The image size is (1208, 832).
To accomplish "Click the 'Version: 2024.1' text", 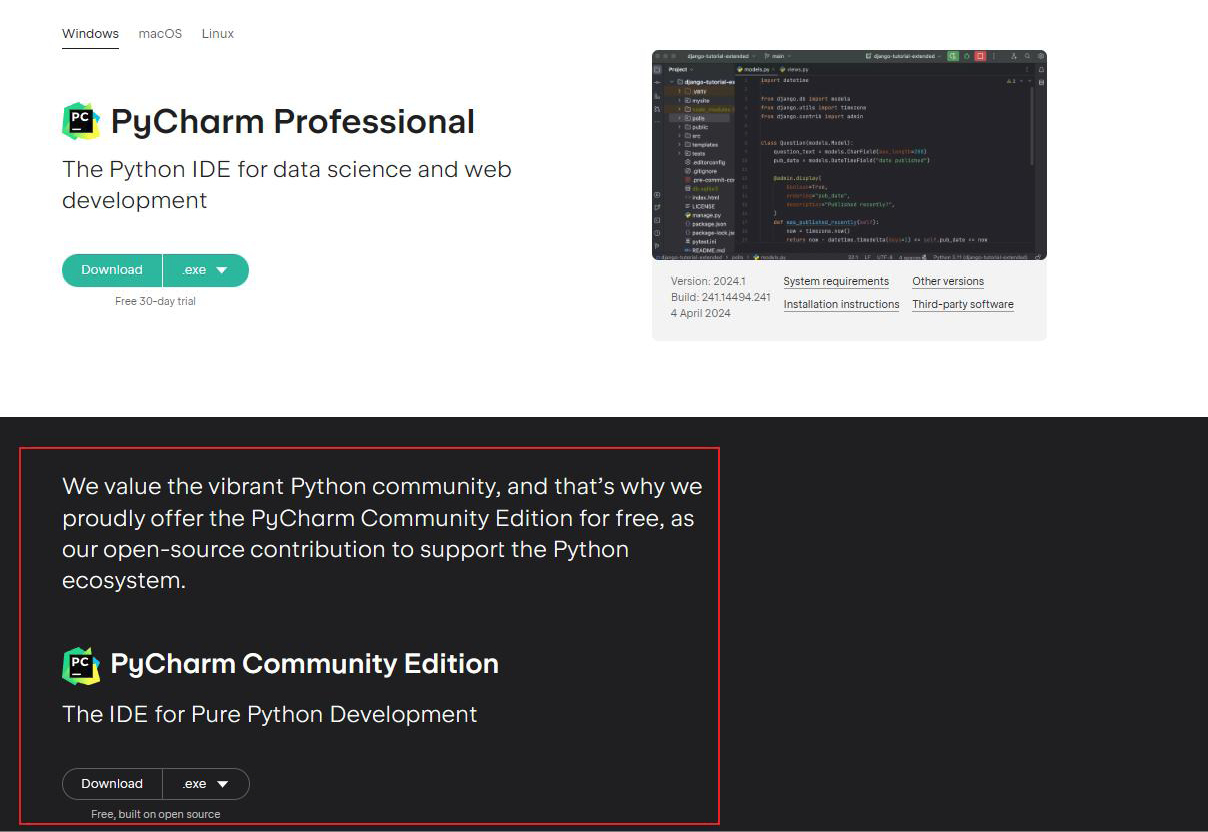I will (708, 282).
